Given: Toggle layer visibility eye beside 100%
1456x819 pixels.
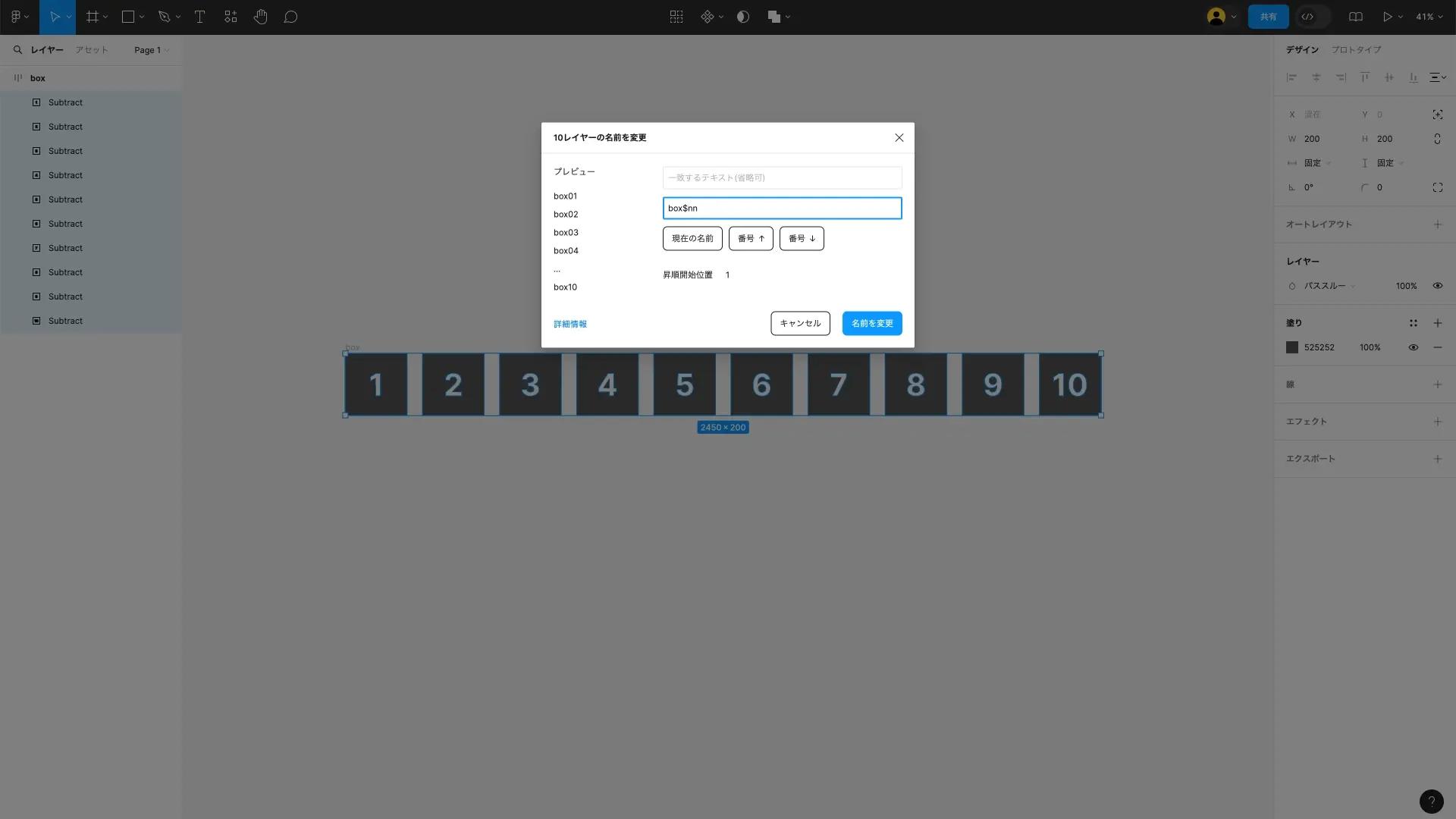Looking at the screenshot, I should [1437, 286].
